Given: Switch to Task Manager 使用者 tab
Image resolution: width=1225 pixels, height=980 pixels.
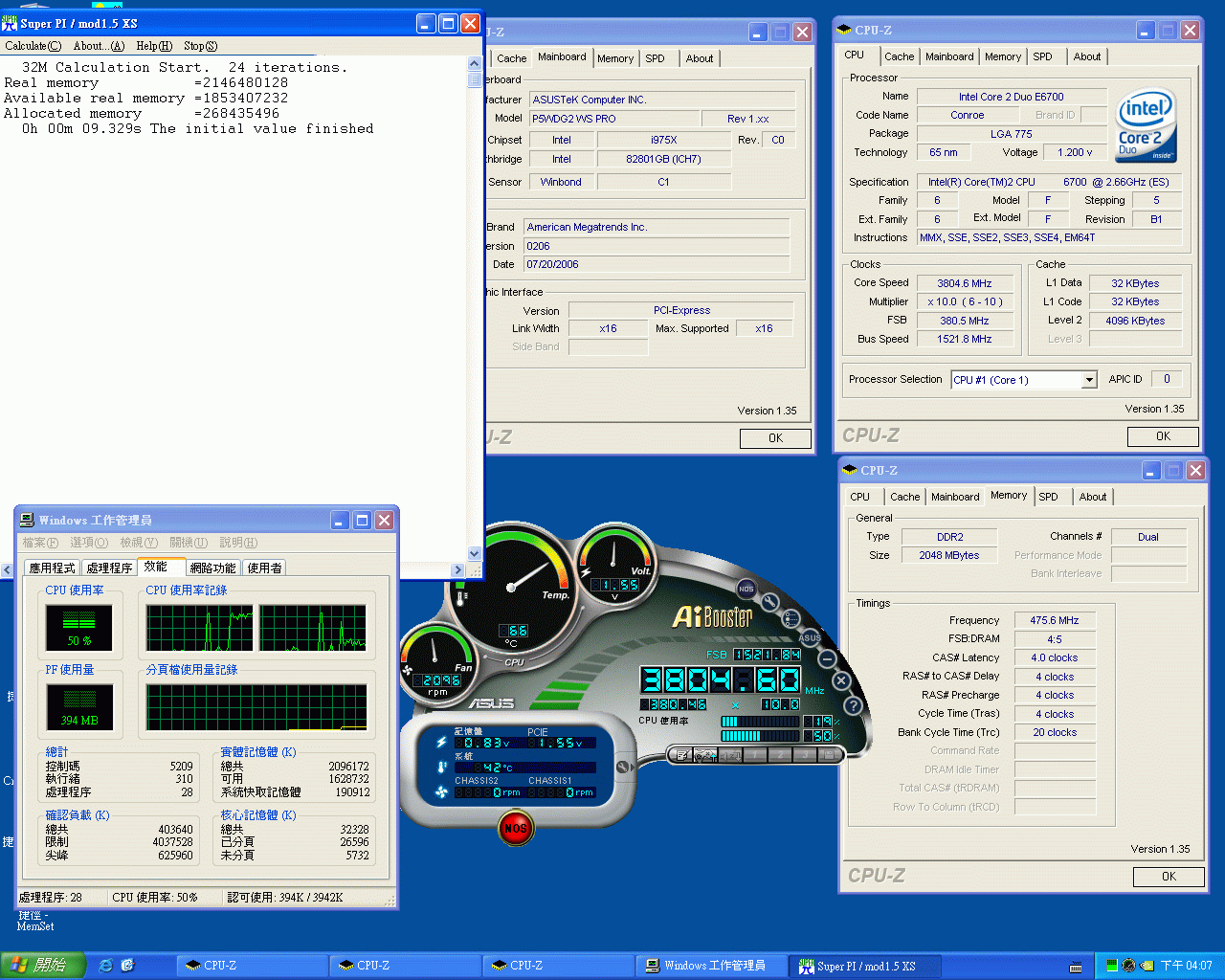Looking at the screenshot, I should pyautogui.click(x=265, y=568).
